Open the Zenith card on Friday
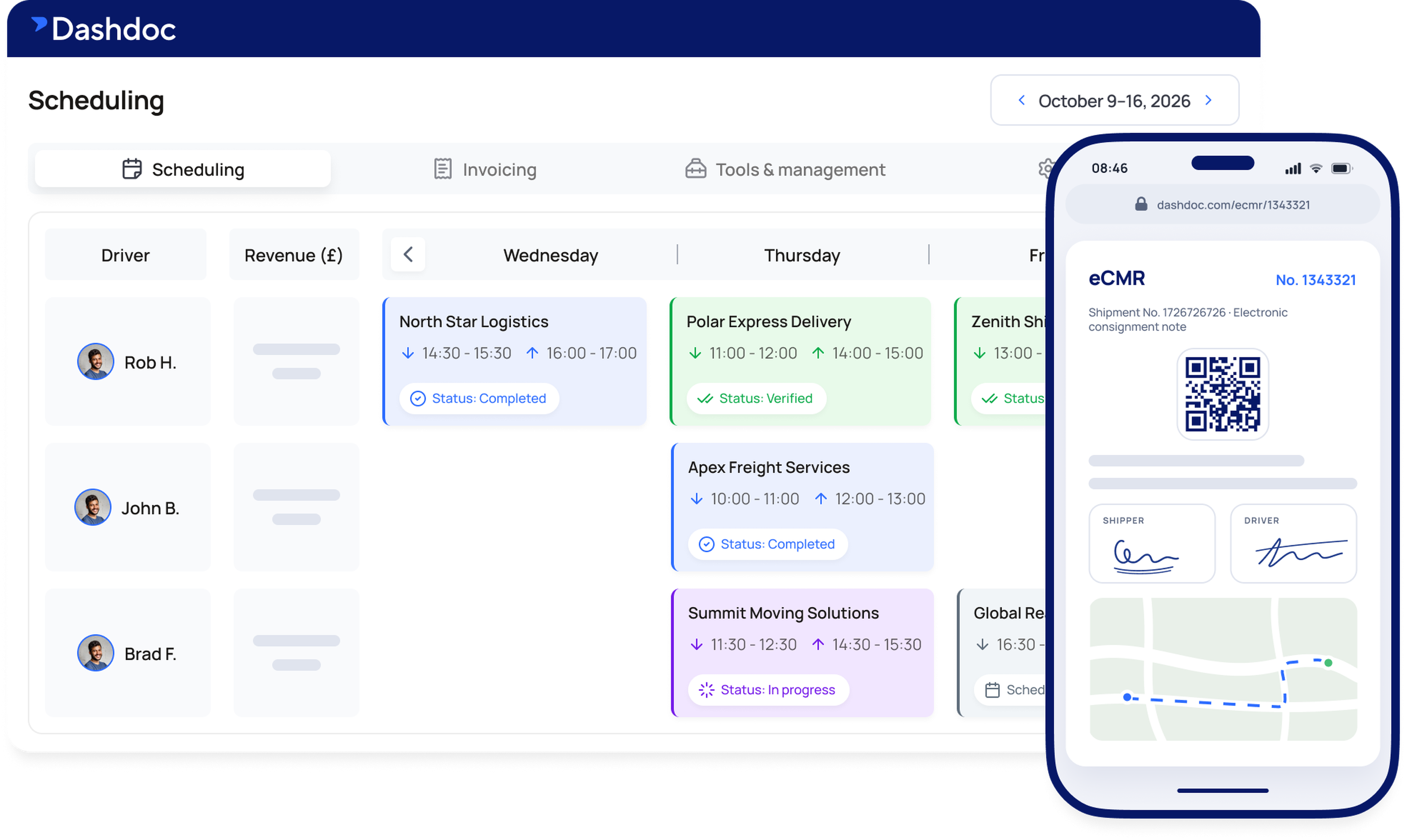1407x840 pixels. click(x=1001, y=362)
